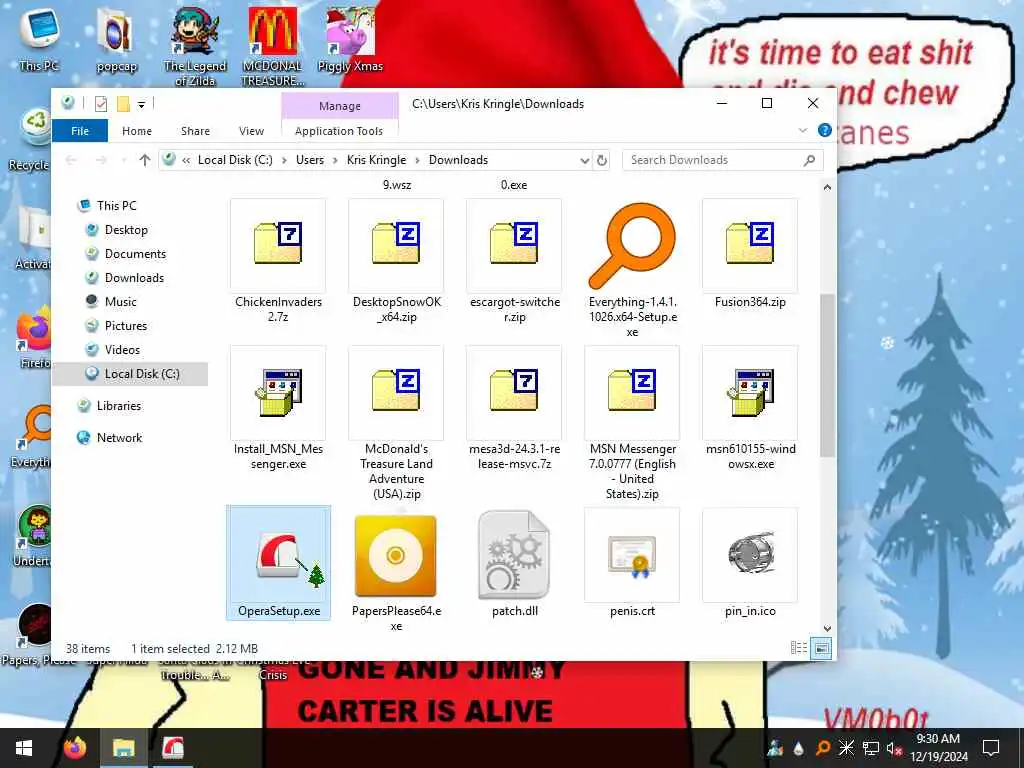The width and height of the screenshot is (1024, 768).
Task: Open Music in navigation pane
Action: point(120,302)
